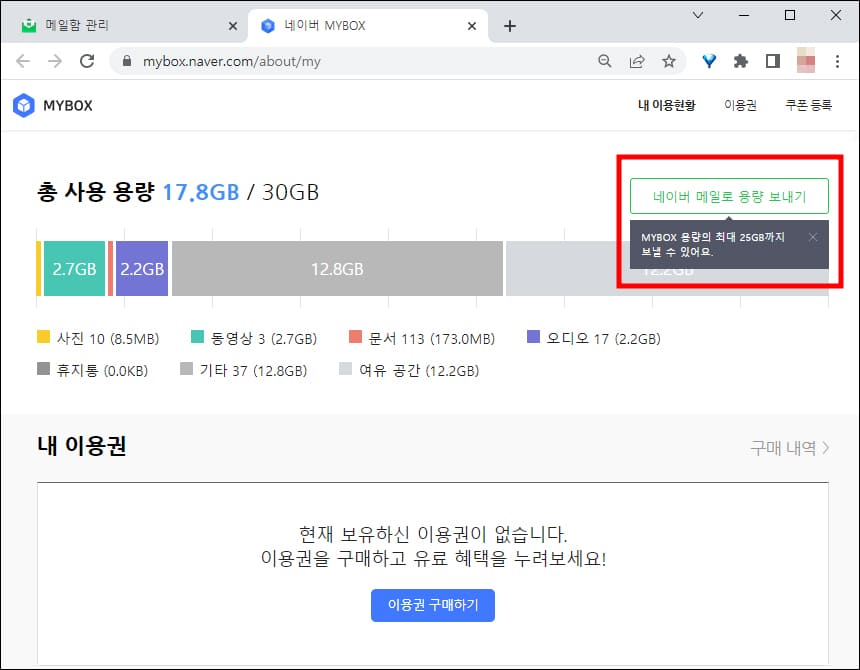860x670 pixels.
Task: Click the 네이버 메일로 용량 보내기 button
Action: point(729,196)
